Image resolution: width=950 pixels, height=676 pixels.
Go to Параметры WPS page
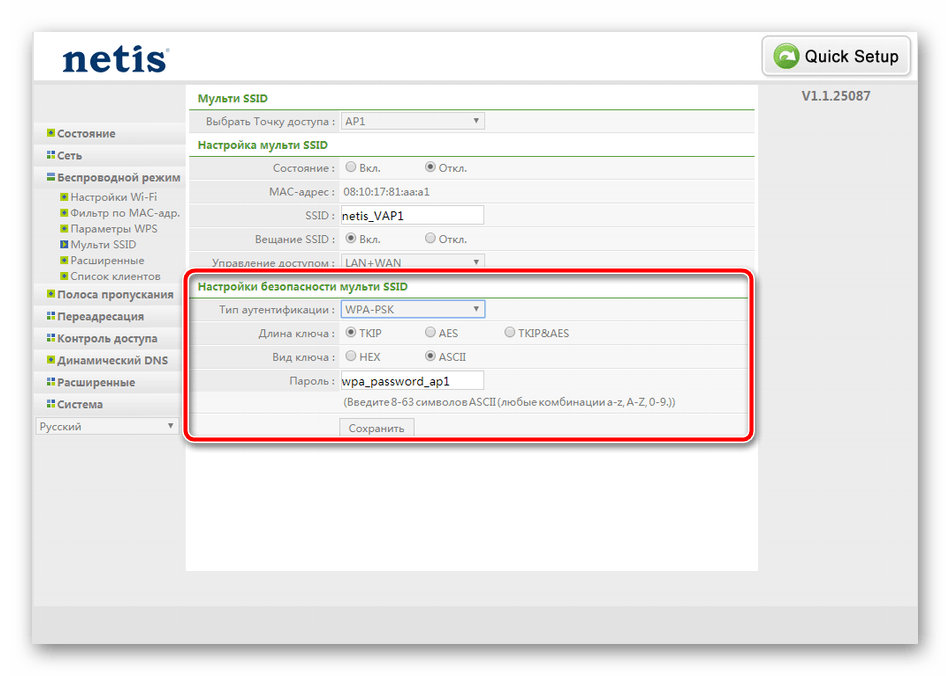pyautogui.click(x=113, y=229)
